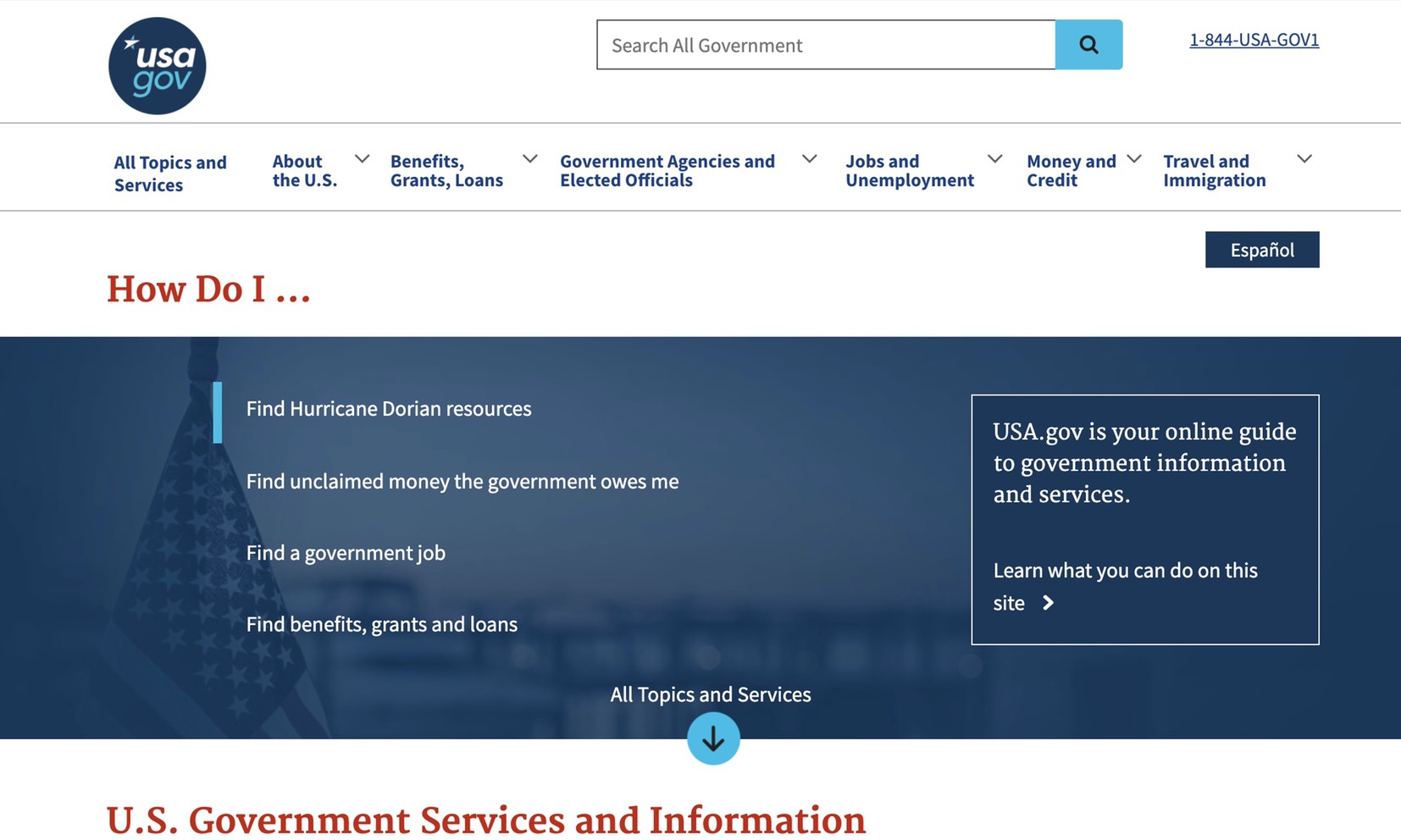Expand the Travel and Immigration chevron
Image resolution: width=1401 pixels, height=840 pixels.
[1304, 159]
